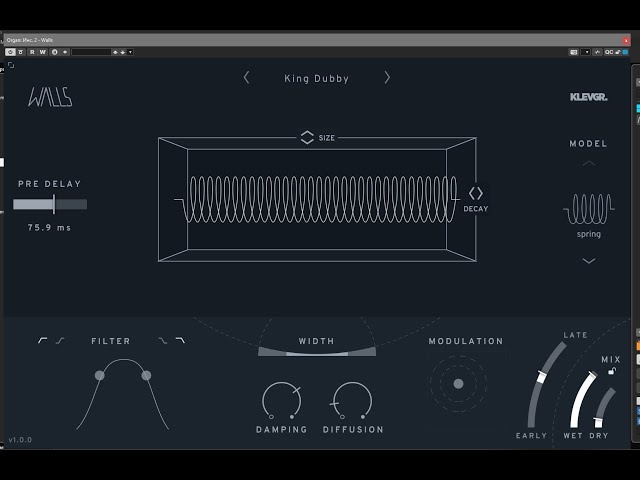
Task: Click the Pre Delay slider
Action: click(50, 204)
